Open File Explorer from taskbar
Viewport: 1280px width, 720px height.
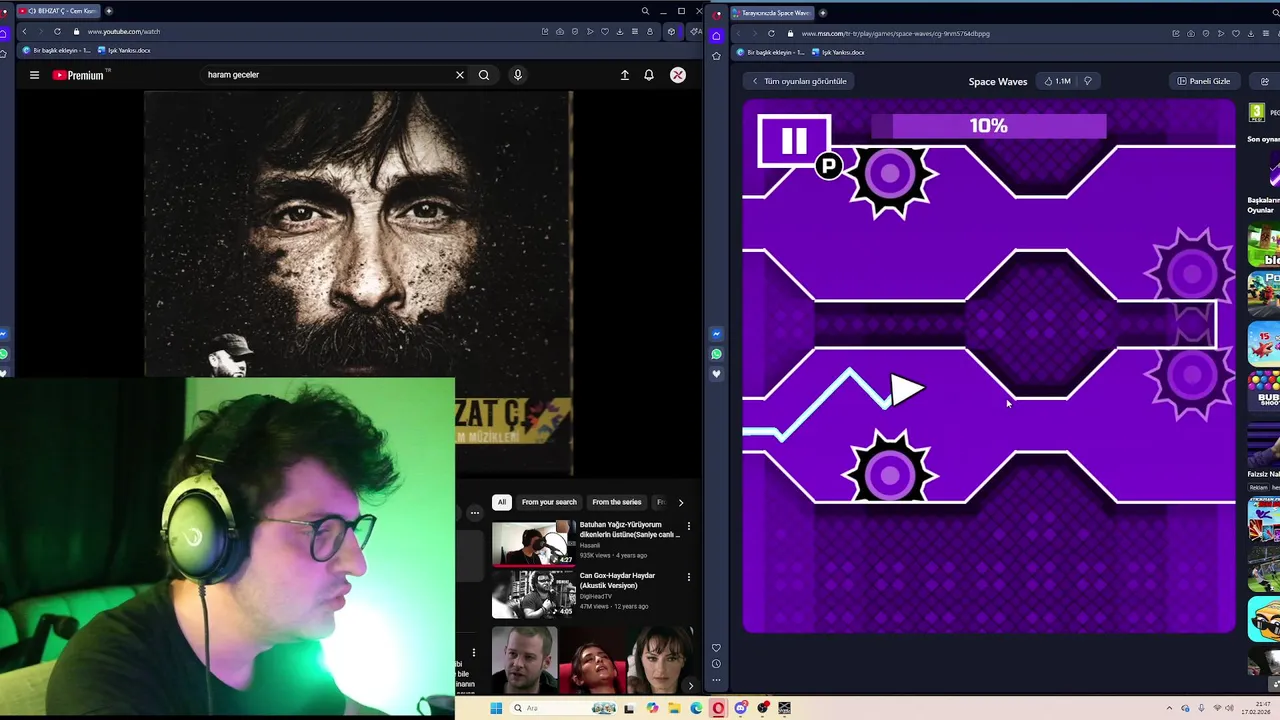pyautogui.click(x=675, y=708)
